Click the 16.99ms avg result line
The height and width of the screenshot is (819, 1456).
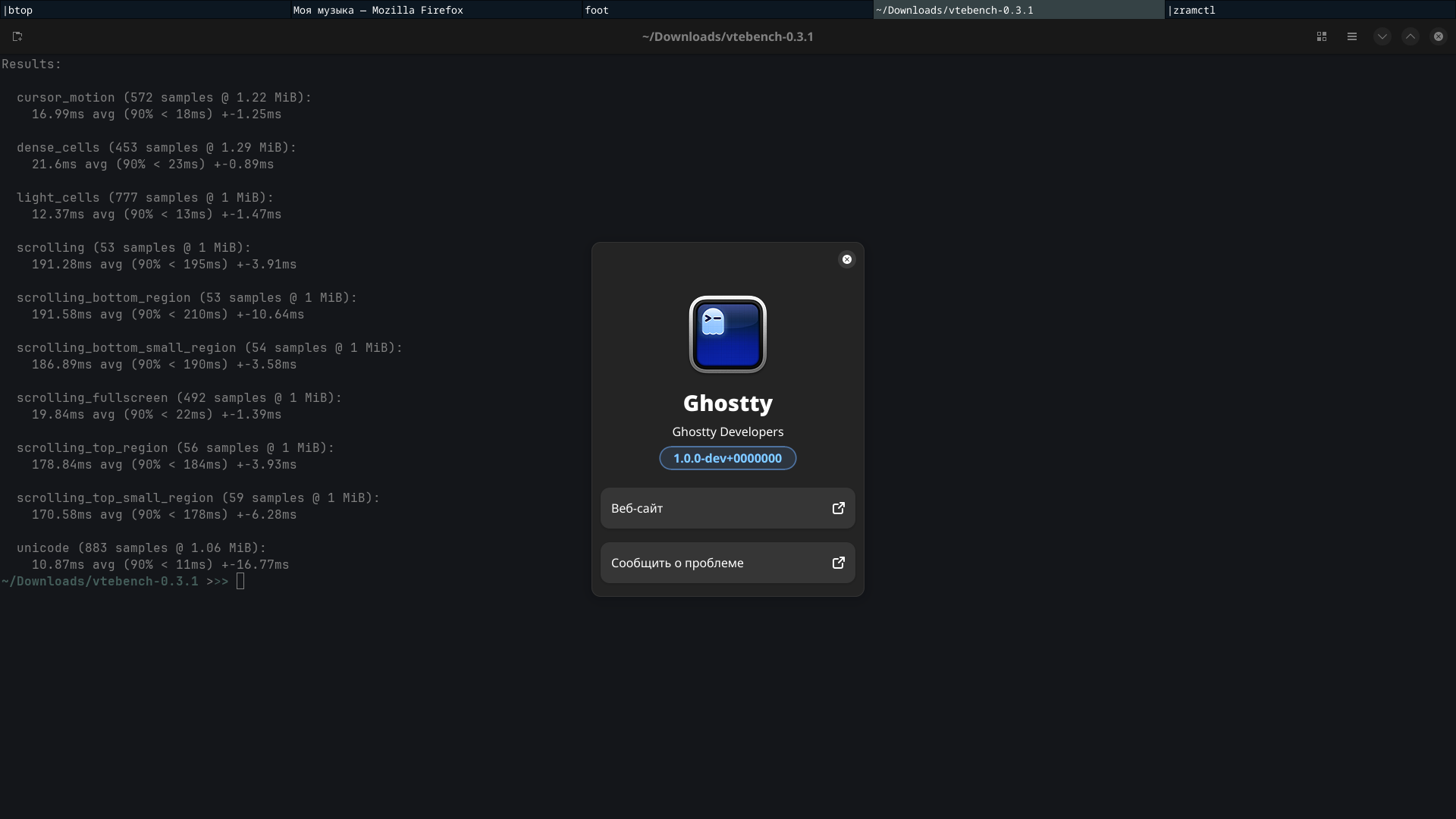click(157, 115)
